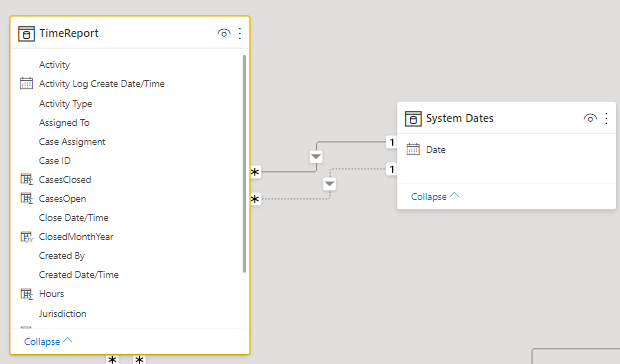
Task: Click the System Dates table icon
Action: 413,119
